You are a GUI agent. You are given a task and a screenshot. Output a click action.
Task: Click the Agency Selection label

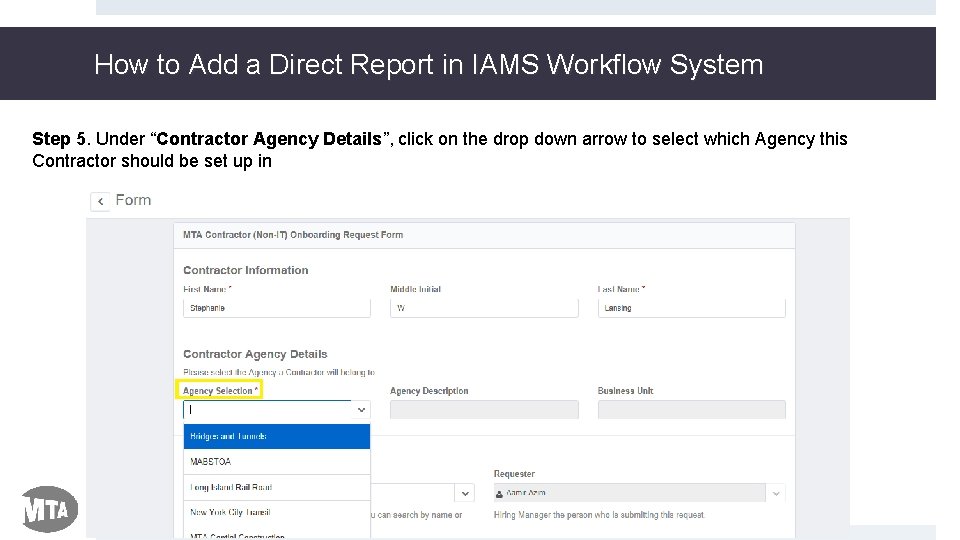click(220, 391)
